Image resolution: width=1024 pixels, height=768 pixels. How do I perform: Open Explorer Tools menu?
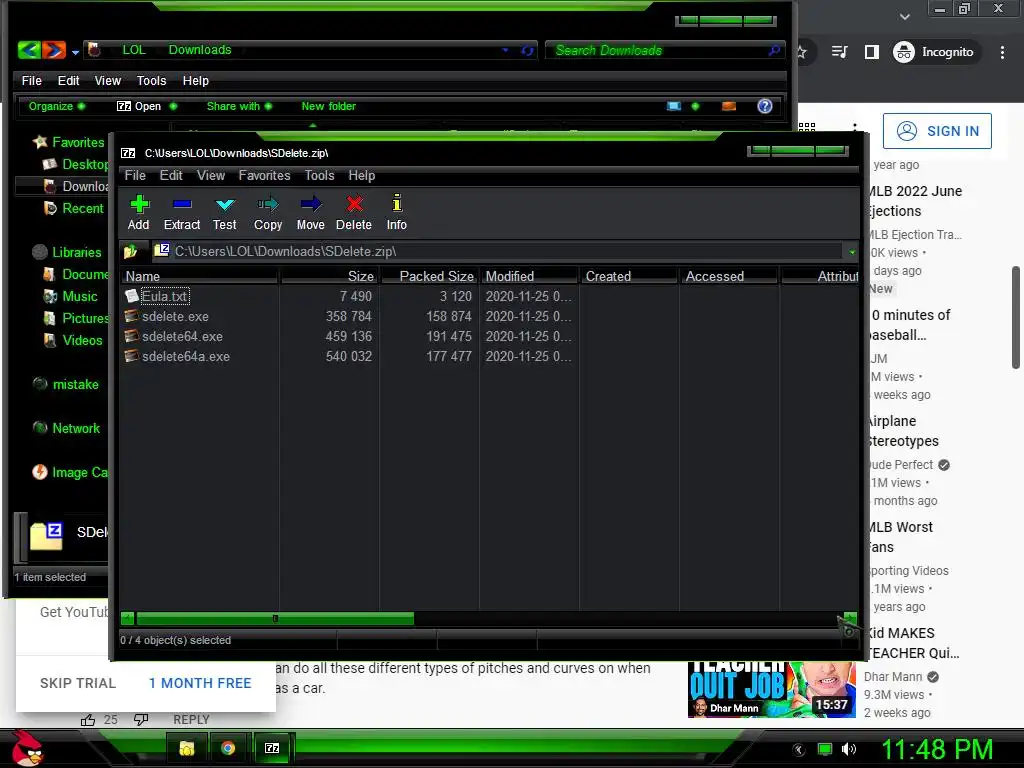(152, 81)
